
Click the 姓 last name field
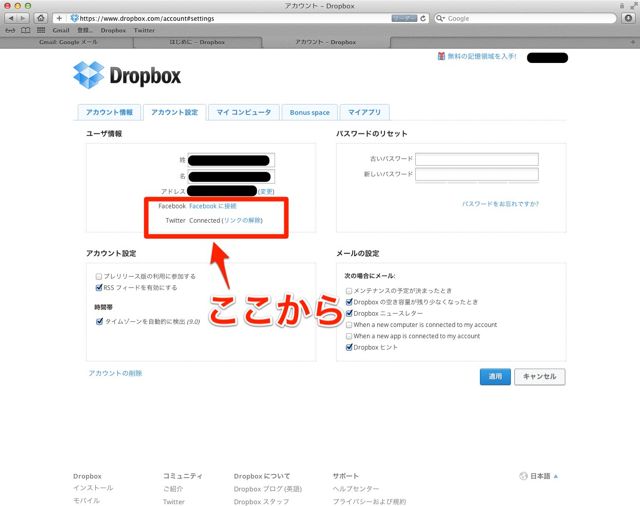tap(231, 160)
